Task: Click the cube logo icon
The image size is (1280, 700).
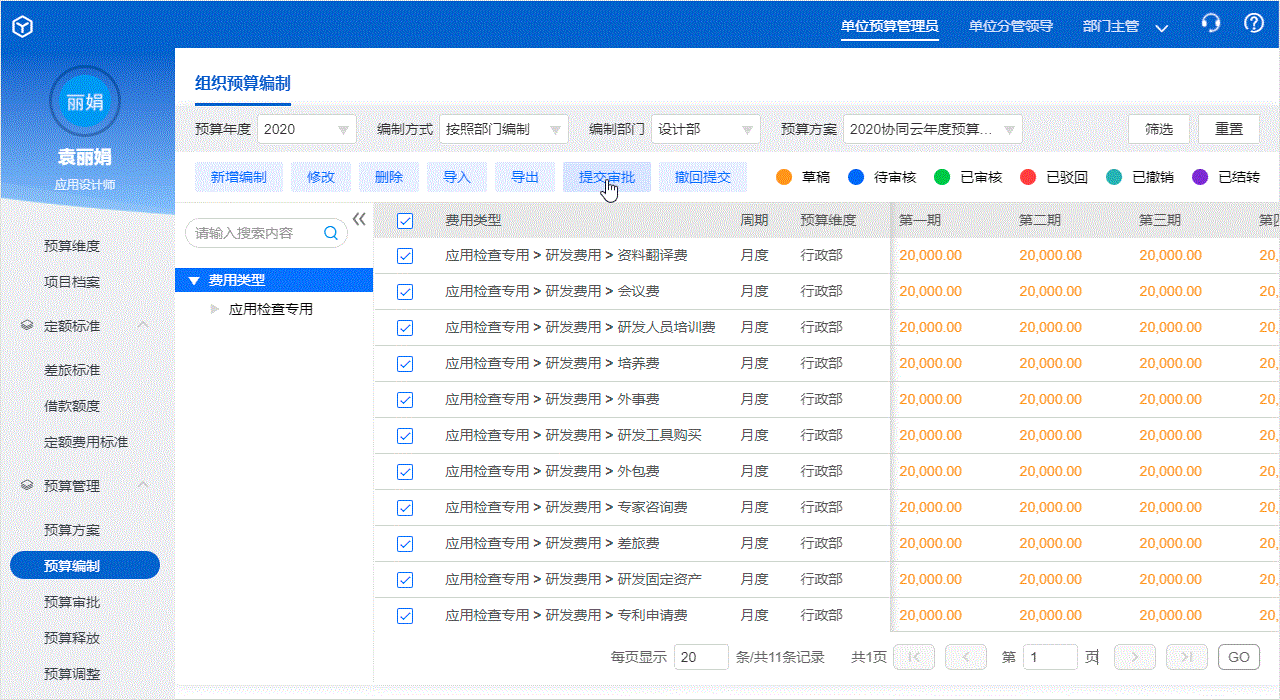Action: [23, 26]
